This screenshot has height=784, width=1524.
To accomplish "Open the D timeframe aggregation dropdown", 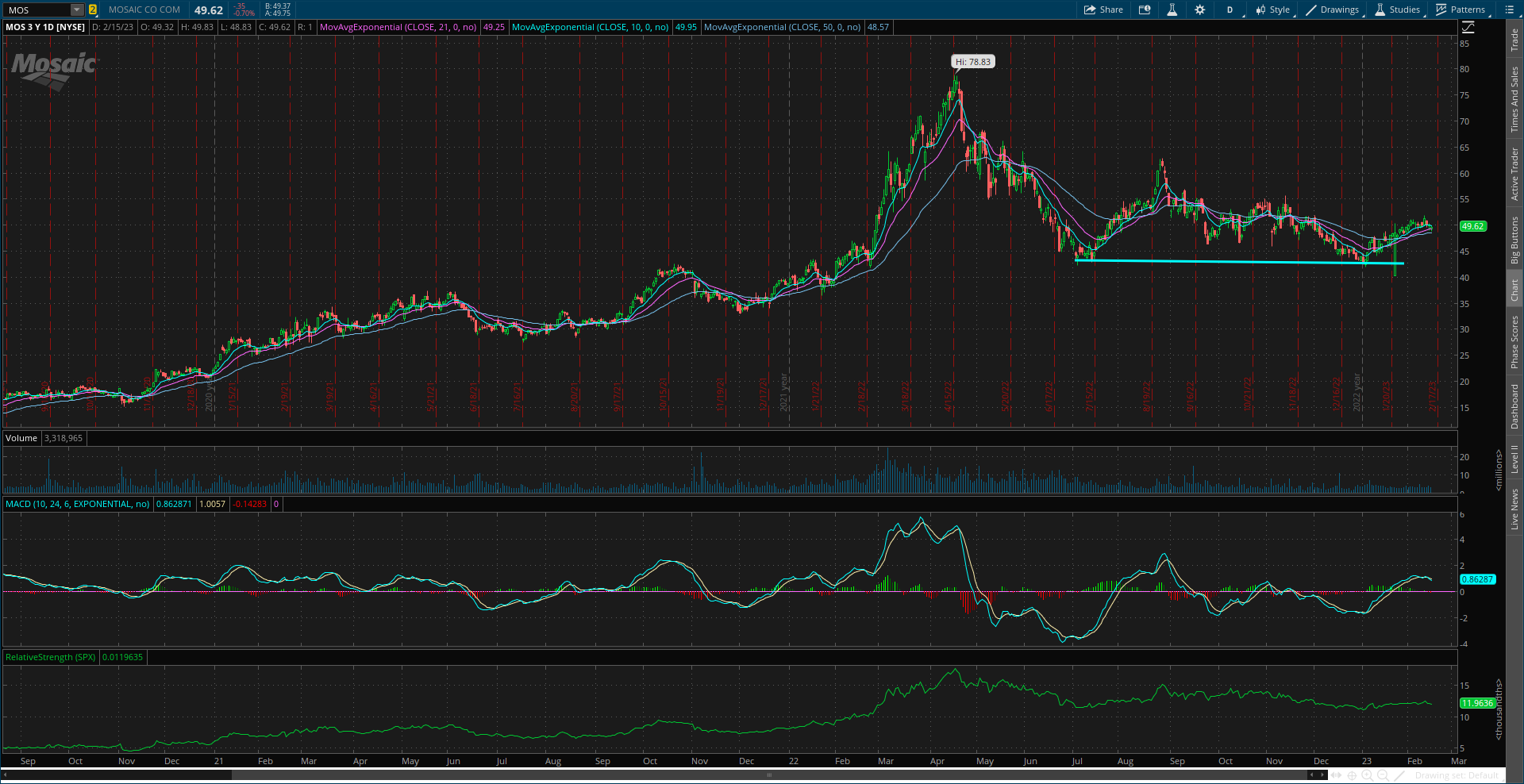I will pyautogui.click(x=1230, y=10).
